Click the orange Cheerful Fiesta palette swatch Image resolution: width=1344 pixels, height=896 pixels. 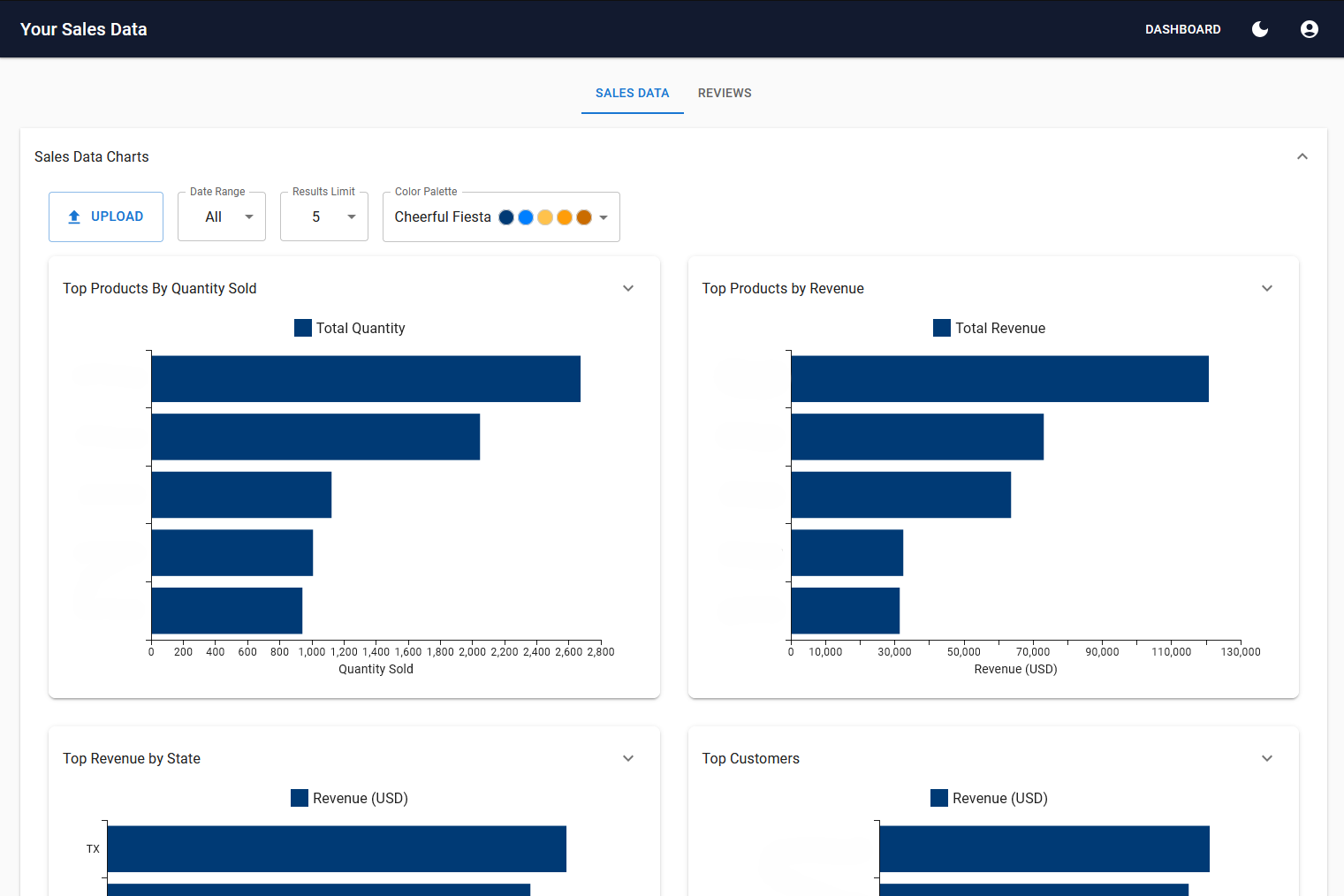[565, 217]
